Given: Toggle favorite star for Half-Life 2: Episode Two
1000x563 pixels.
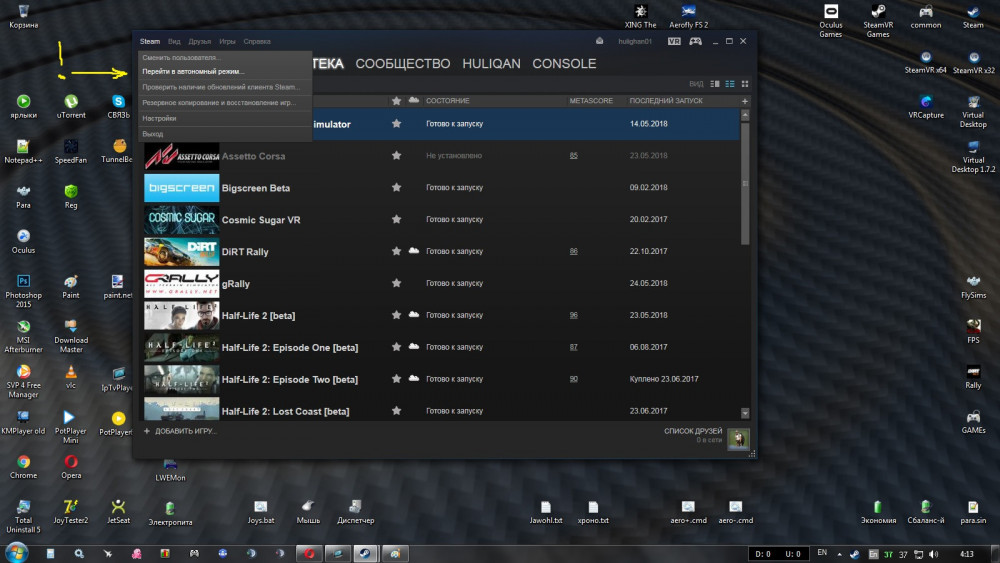Looking at the screenshot, I should 396,379.
